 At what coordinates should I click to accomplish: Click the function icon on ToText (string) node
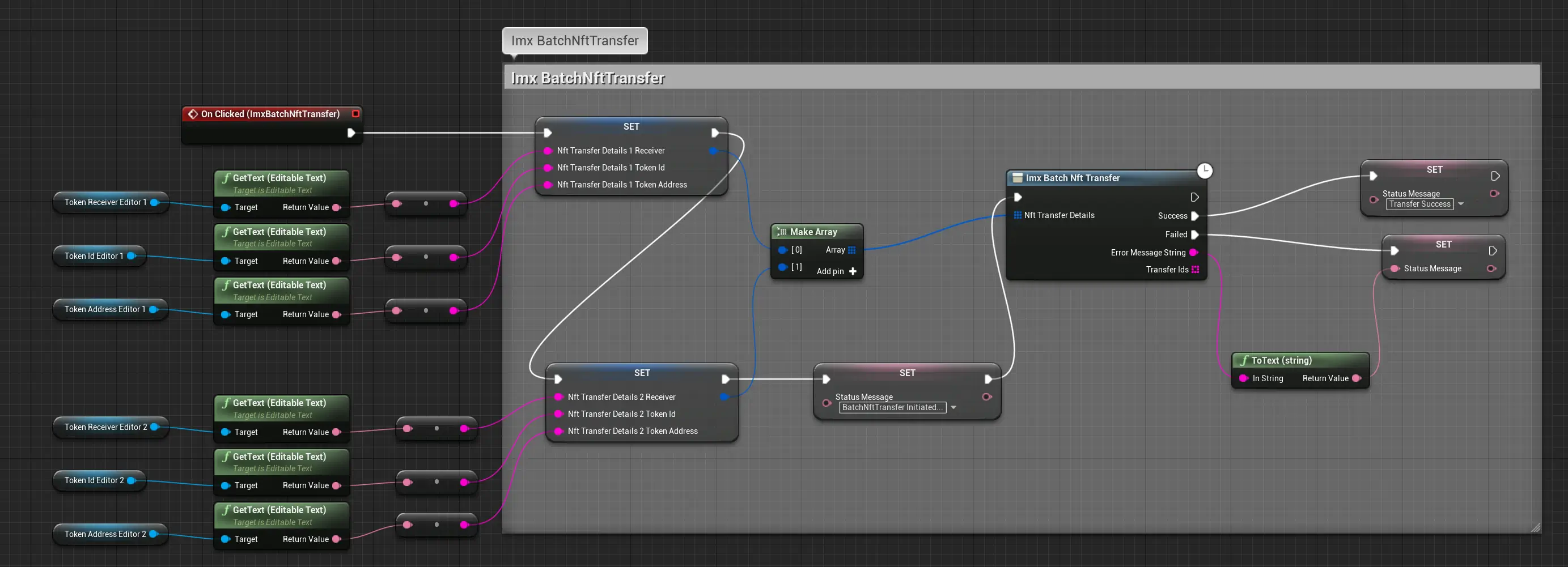coord(1244,360)
